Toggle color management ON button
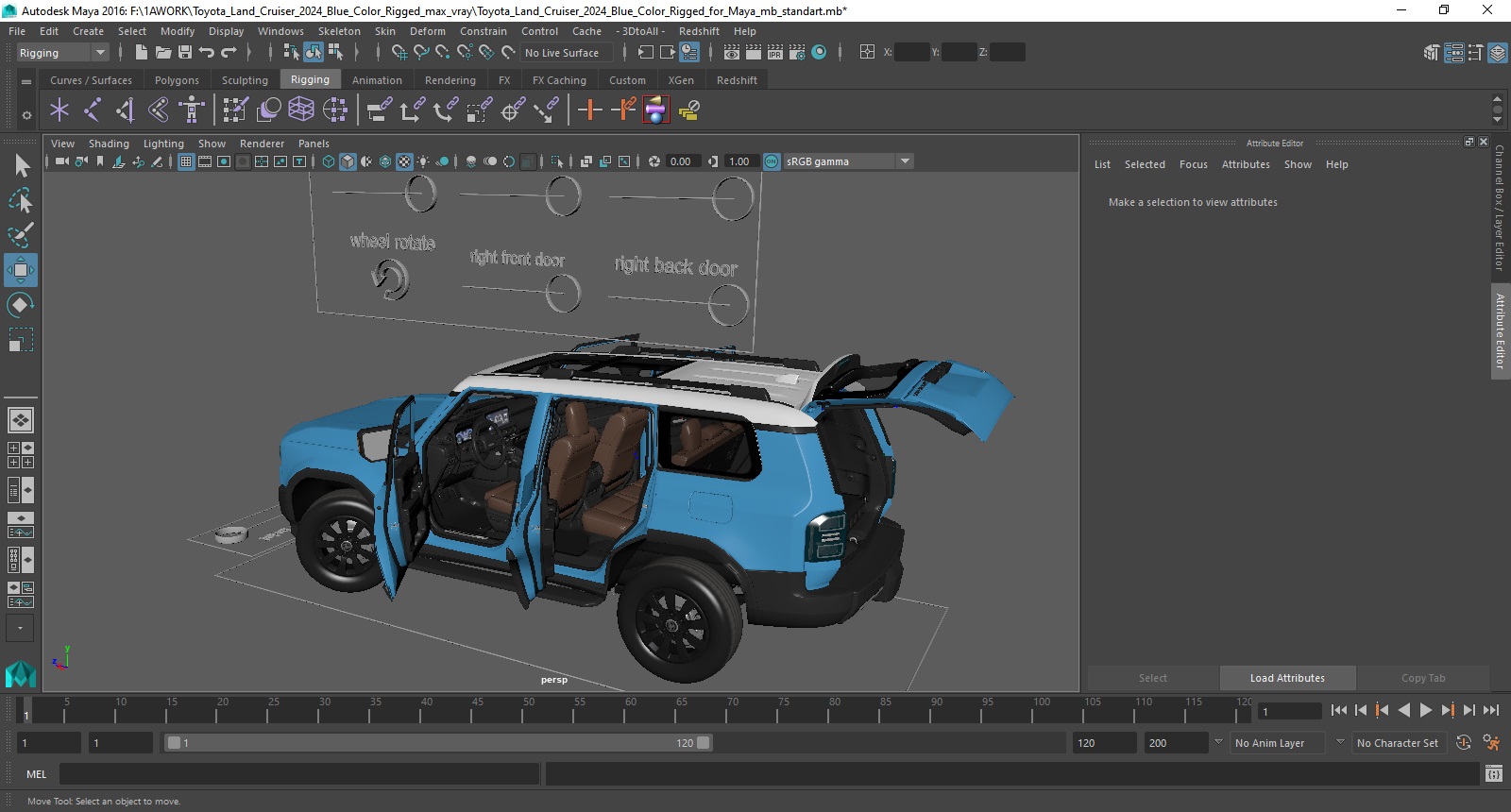Viewport: 1511px width, 812px height. [772, 161]
